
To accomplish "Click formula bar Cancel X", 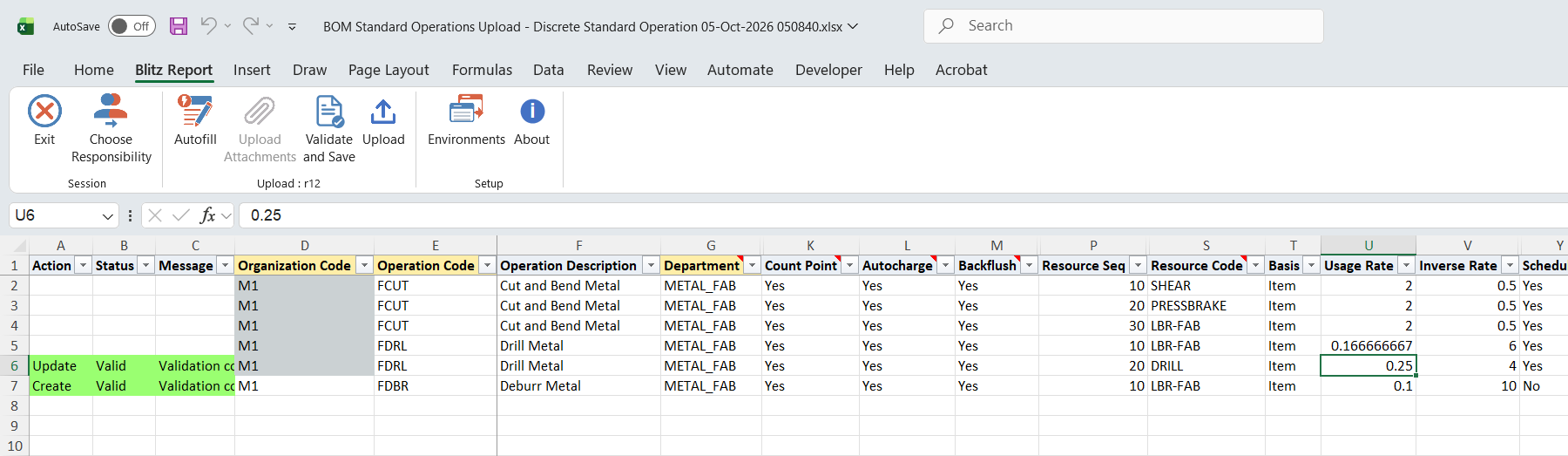I will pyautogui.click(x=155, y=215).
